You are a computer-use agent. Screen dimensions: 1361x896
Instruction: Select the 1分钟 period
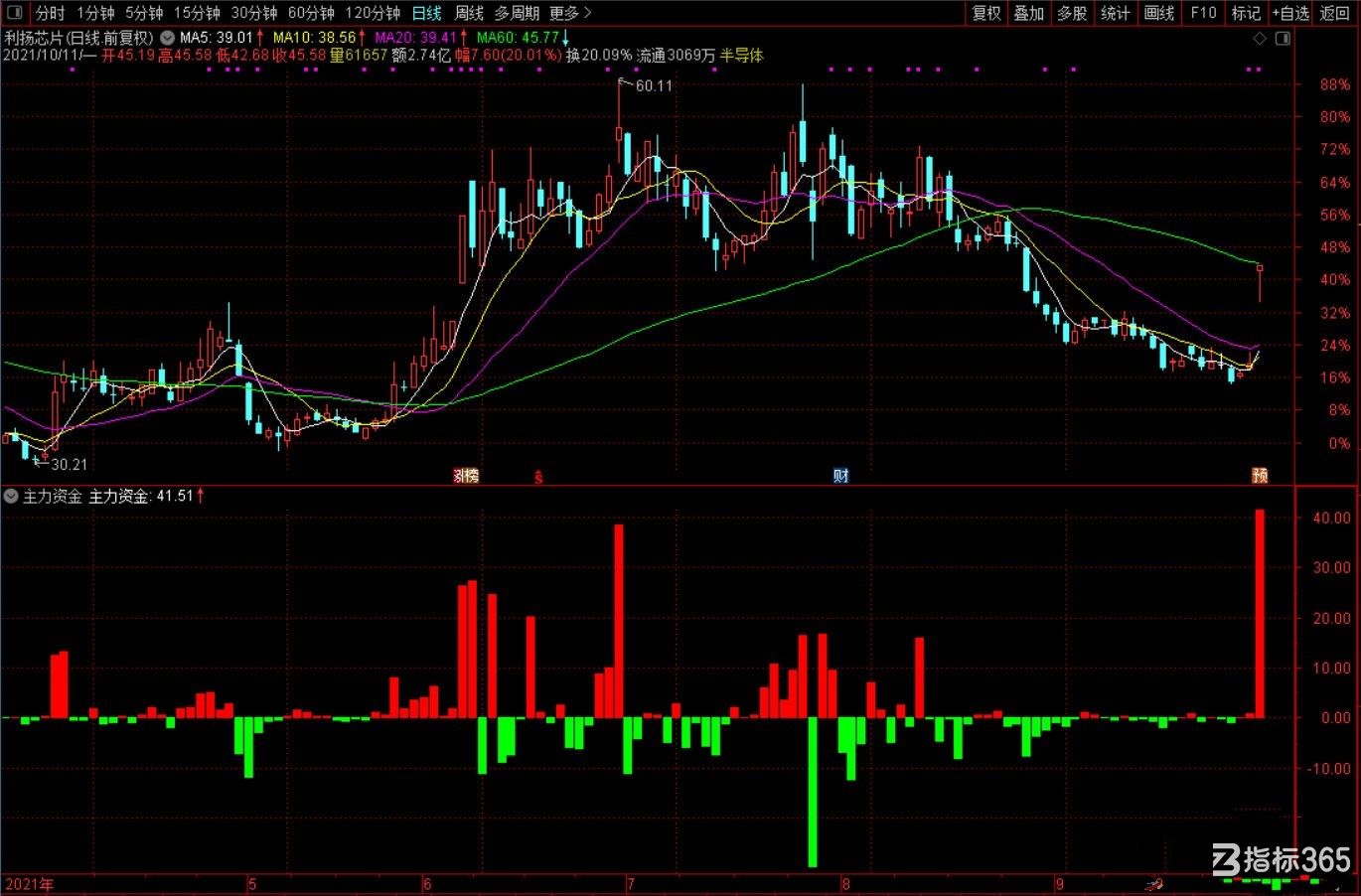click(x=95, y=13)
